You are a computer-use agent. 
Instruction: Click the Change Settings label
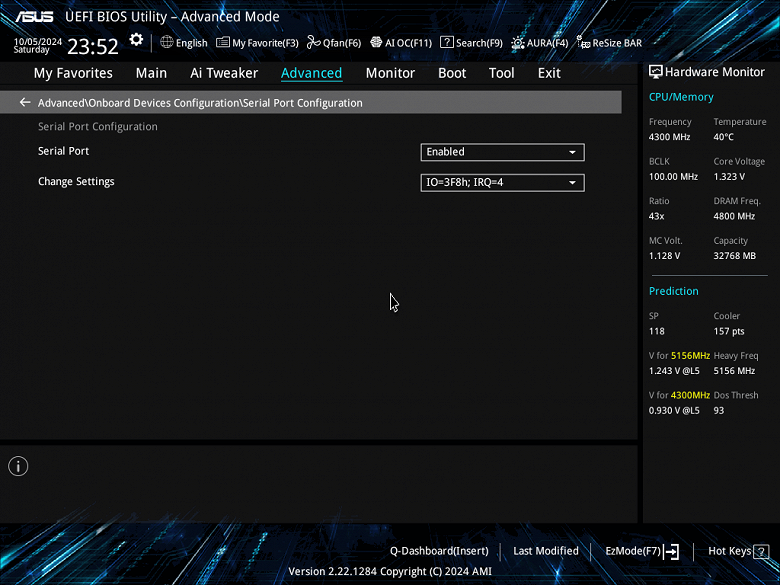tap(76, 182)
